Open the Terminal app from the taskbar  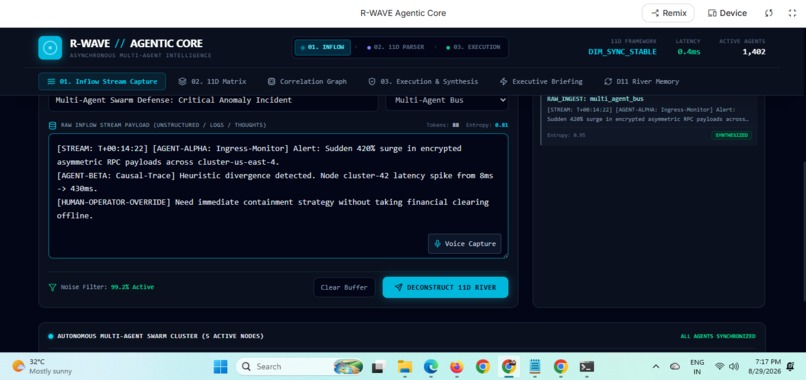[x=587, y=367]
